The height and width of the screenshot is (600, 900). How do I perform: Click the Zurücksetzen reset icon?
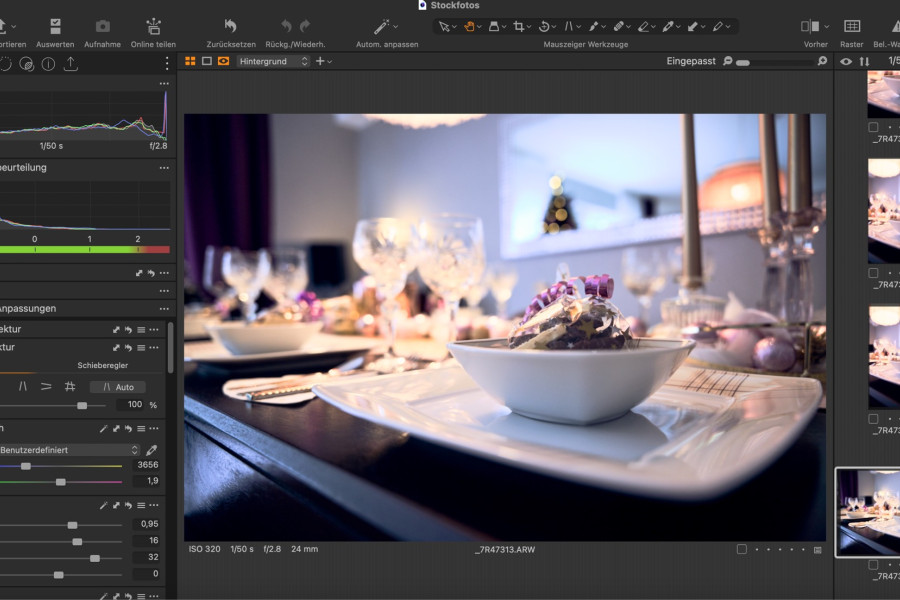[230, 27]
